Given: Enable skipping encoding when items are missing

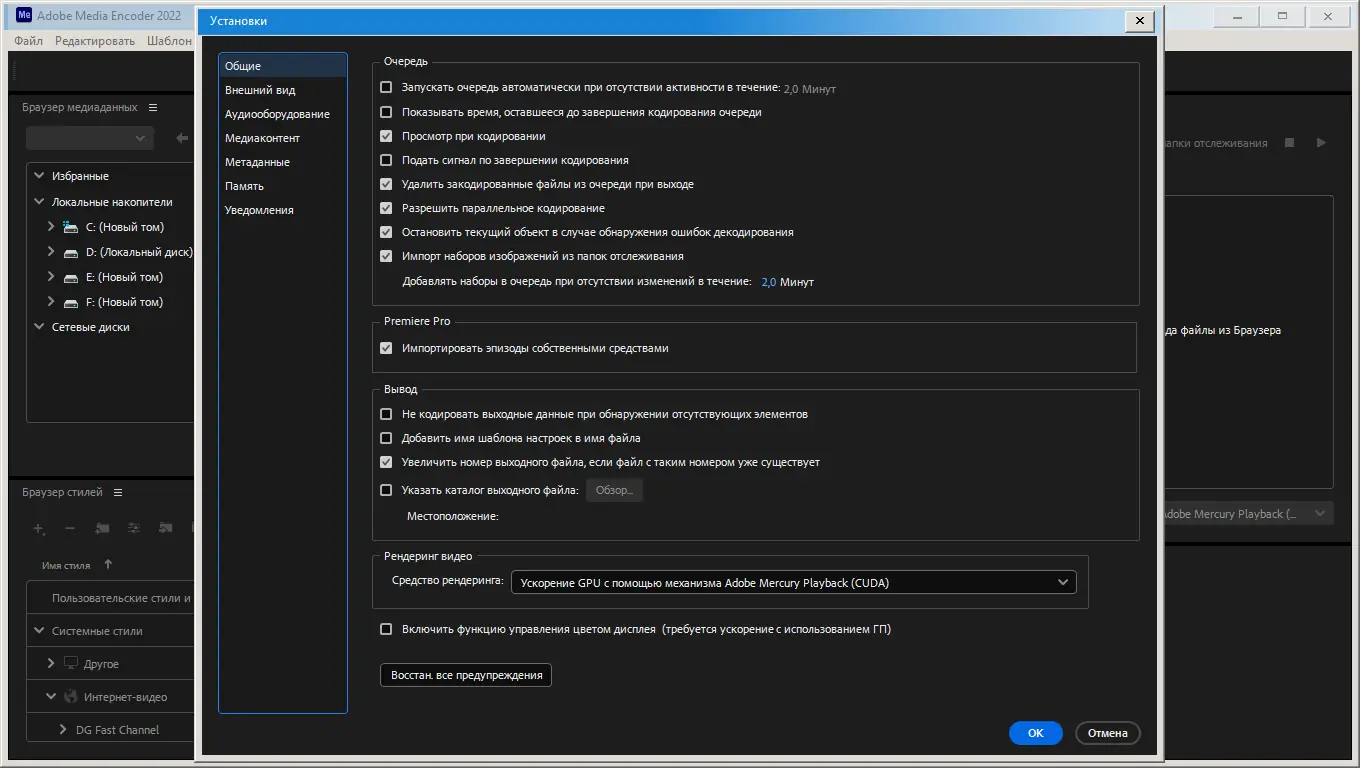Looking at the screenshot, I should coord(386,414).
